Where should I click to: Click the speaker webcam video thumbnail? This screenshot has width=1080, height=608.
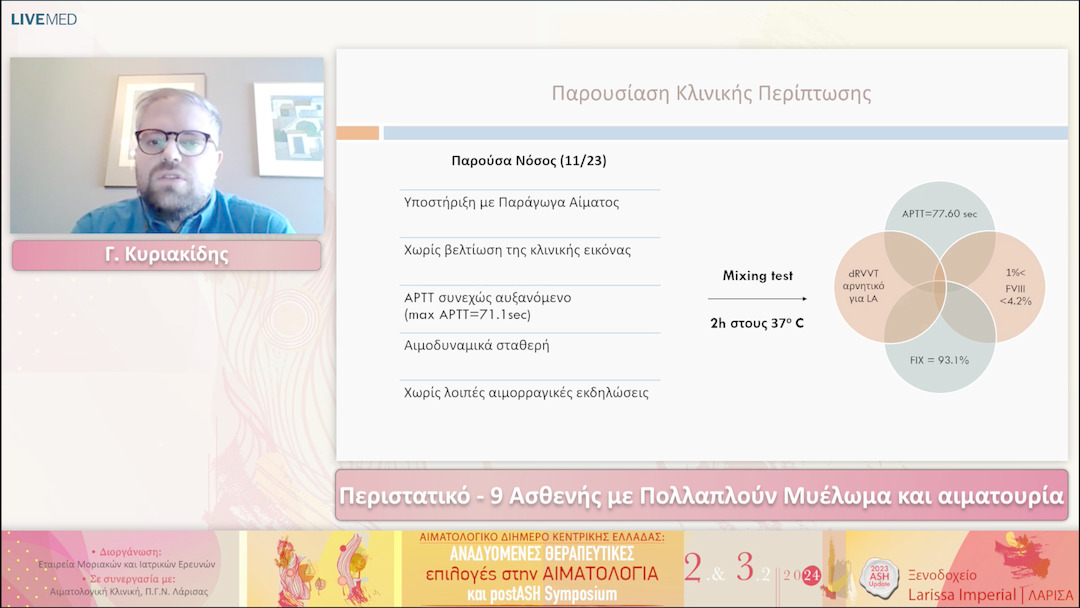click(164, 145)
